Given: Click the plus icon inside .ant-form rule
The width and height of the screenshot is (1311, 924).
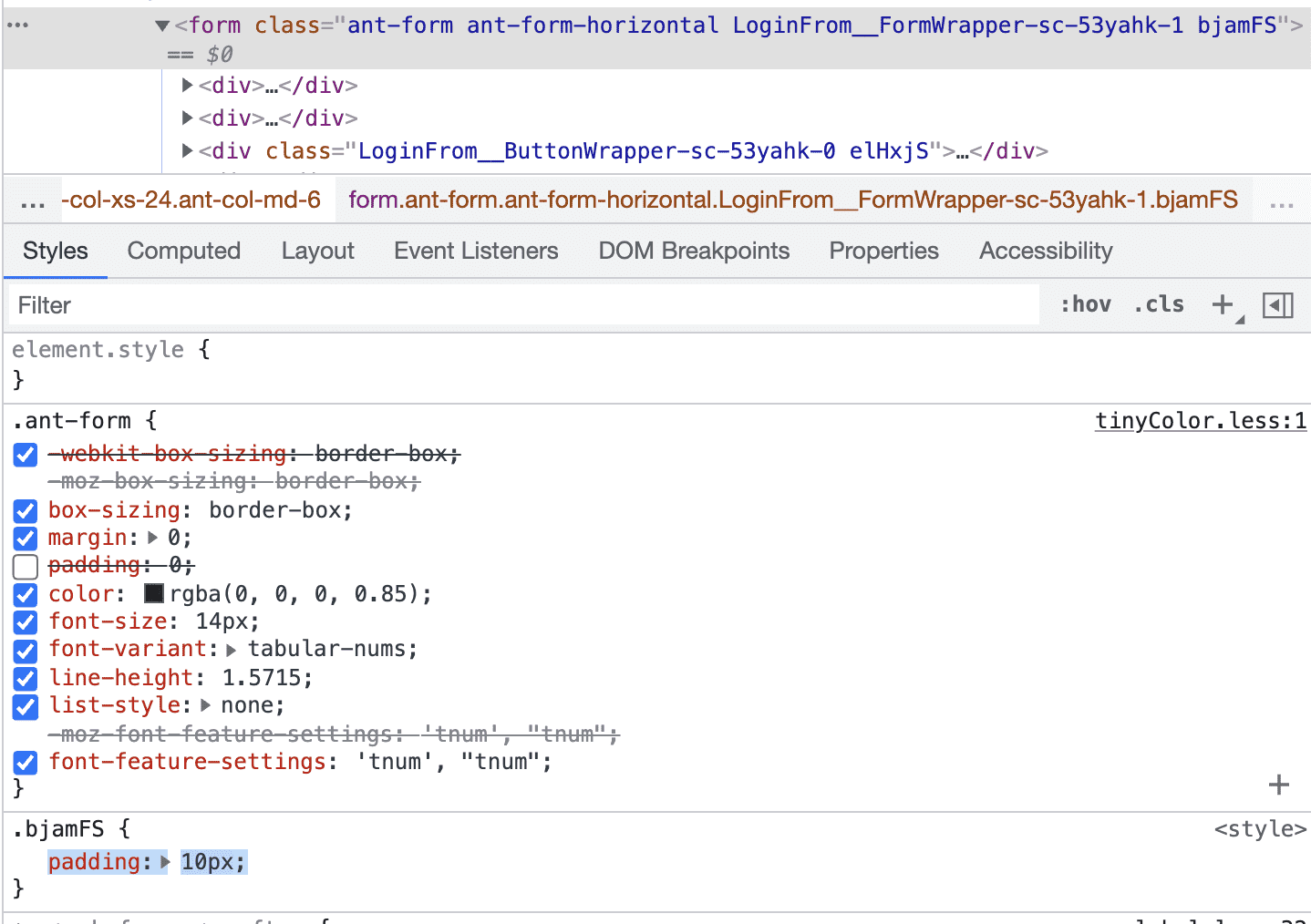Looking at the screenshot, I should [x=1278, y=785].
